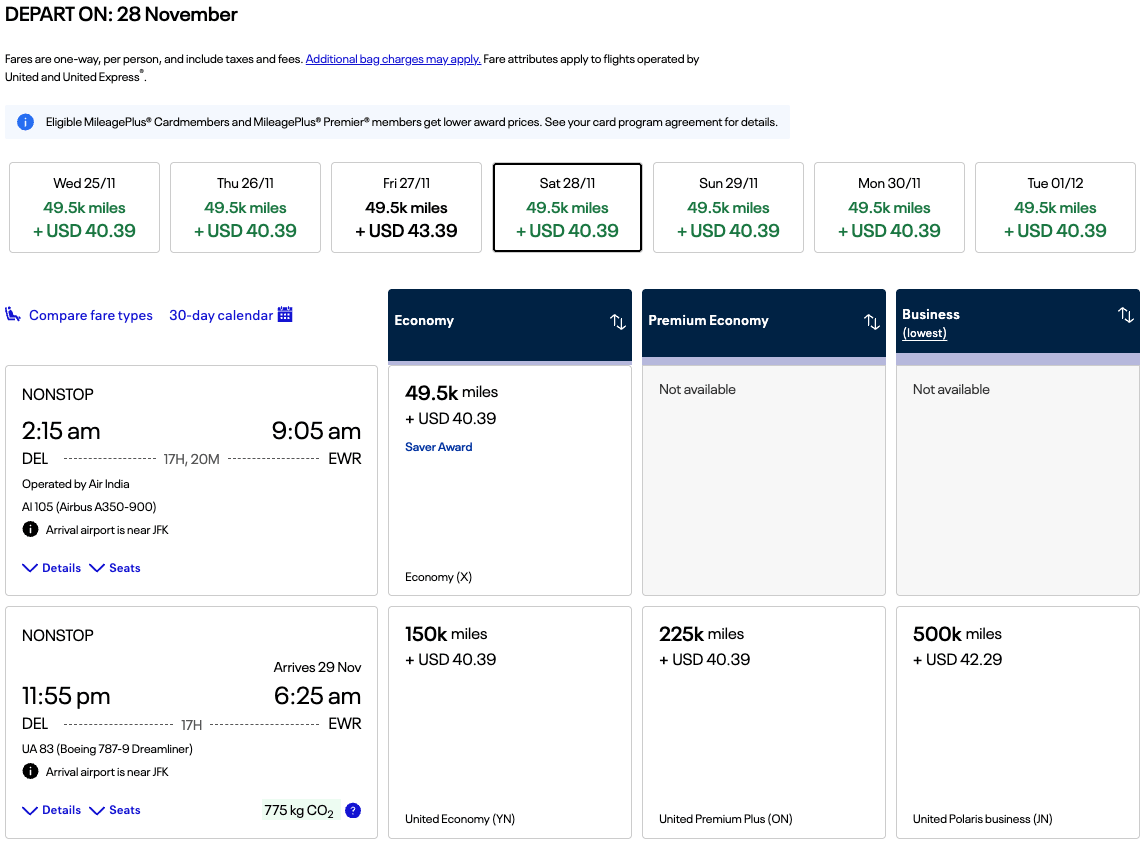Click info icon on AI 105 arrival airport note
The image size is (1145, 846).
30,529
